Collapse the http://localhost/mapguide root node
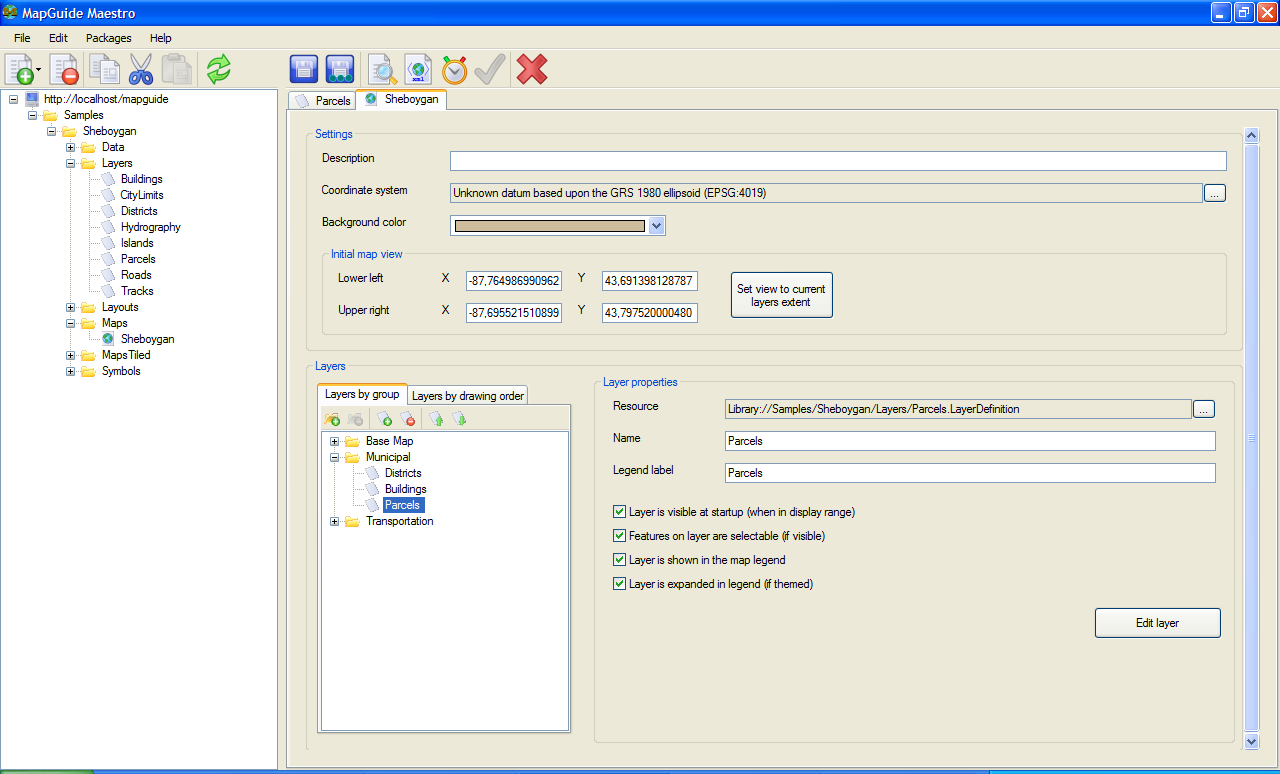The height and width of the screenshot is (774, 1280). [13, 99]
